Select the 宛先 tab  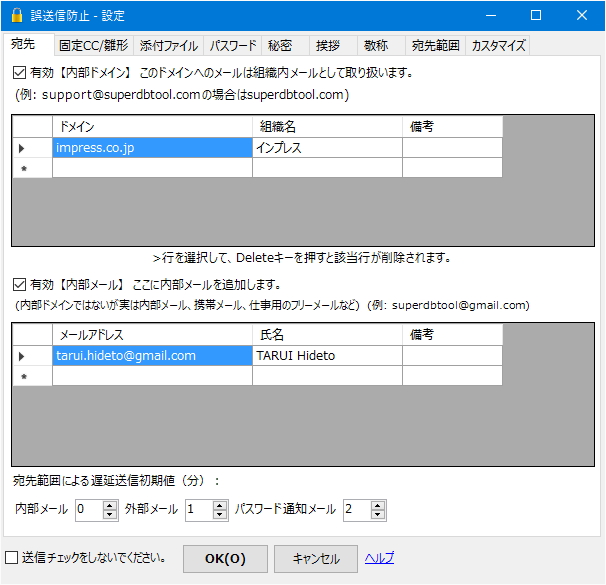28,44
